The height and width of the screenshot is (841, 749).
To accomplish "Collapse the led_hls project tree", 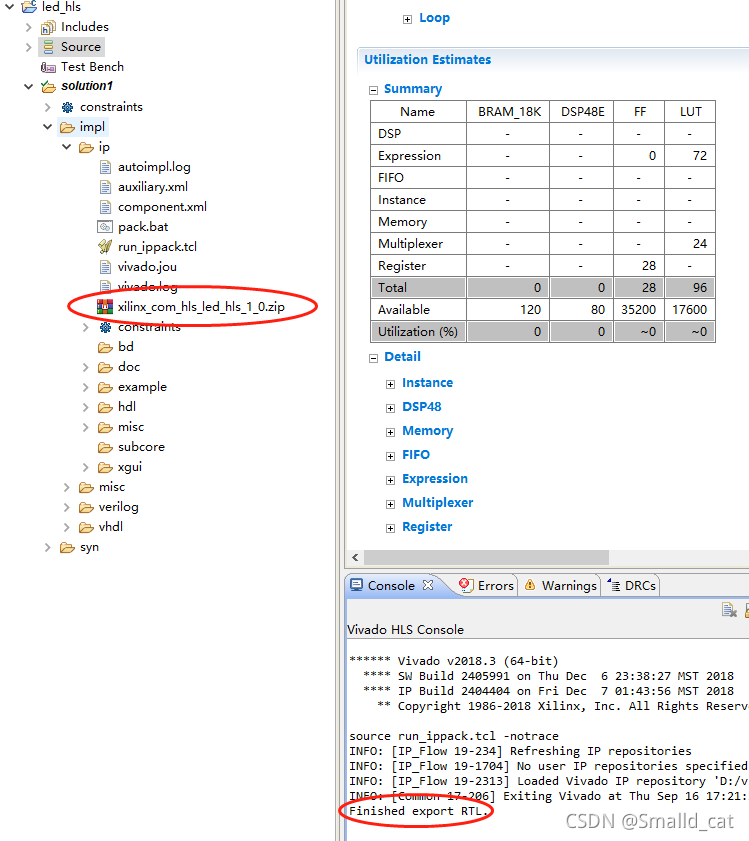I will tap(10, 7).
